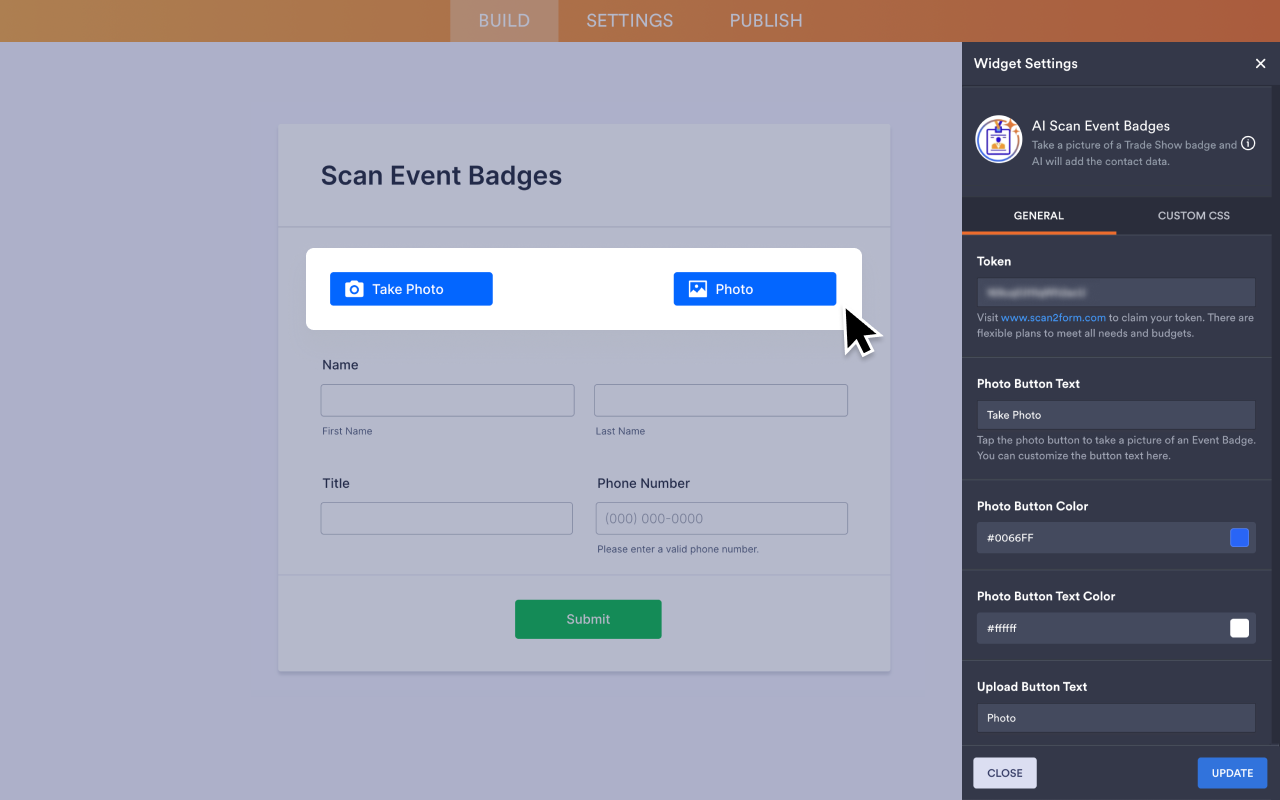
Task: Open the Settings tab in top bar
Action: [x=629, y=21]
